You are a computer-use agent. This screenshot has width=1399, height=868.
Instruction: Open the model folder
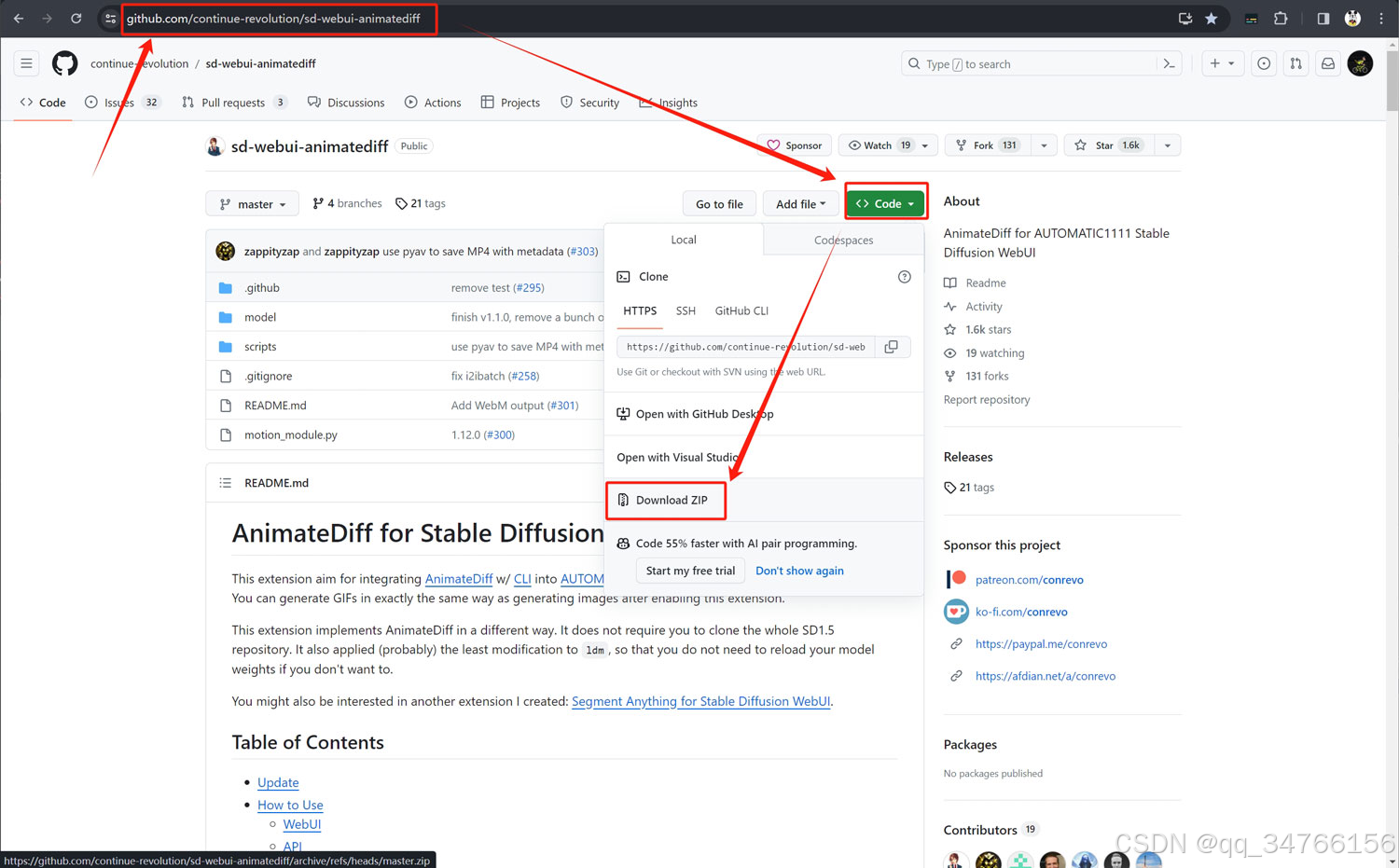(x=260, y=317)
